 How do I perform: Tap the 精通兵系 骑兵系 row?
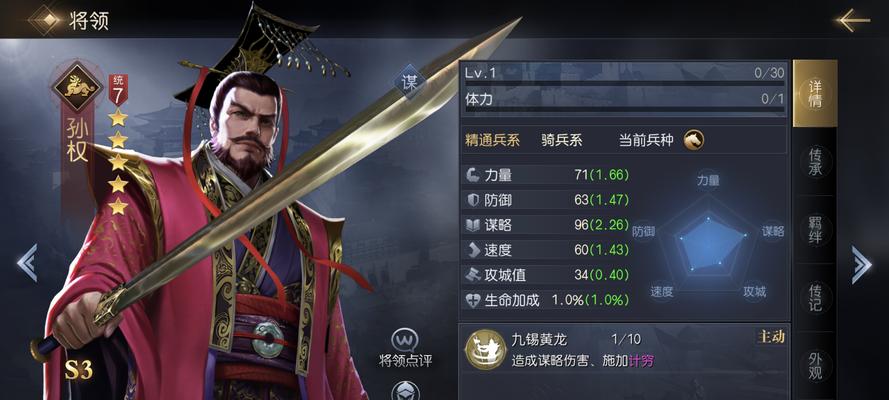(x=623, y=140)
